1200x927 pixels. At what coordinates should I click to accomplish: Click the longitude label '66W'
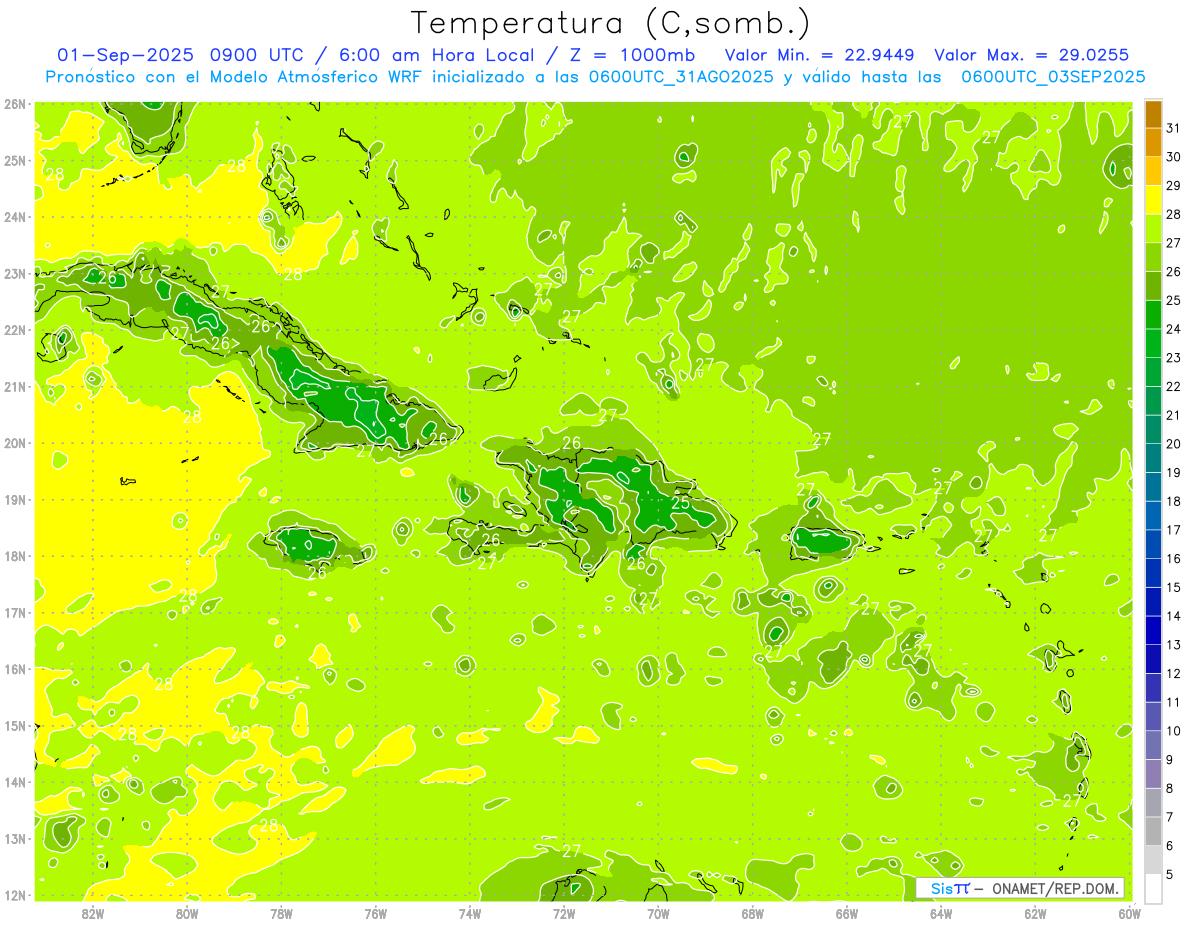coord(846,913)
